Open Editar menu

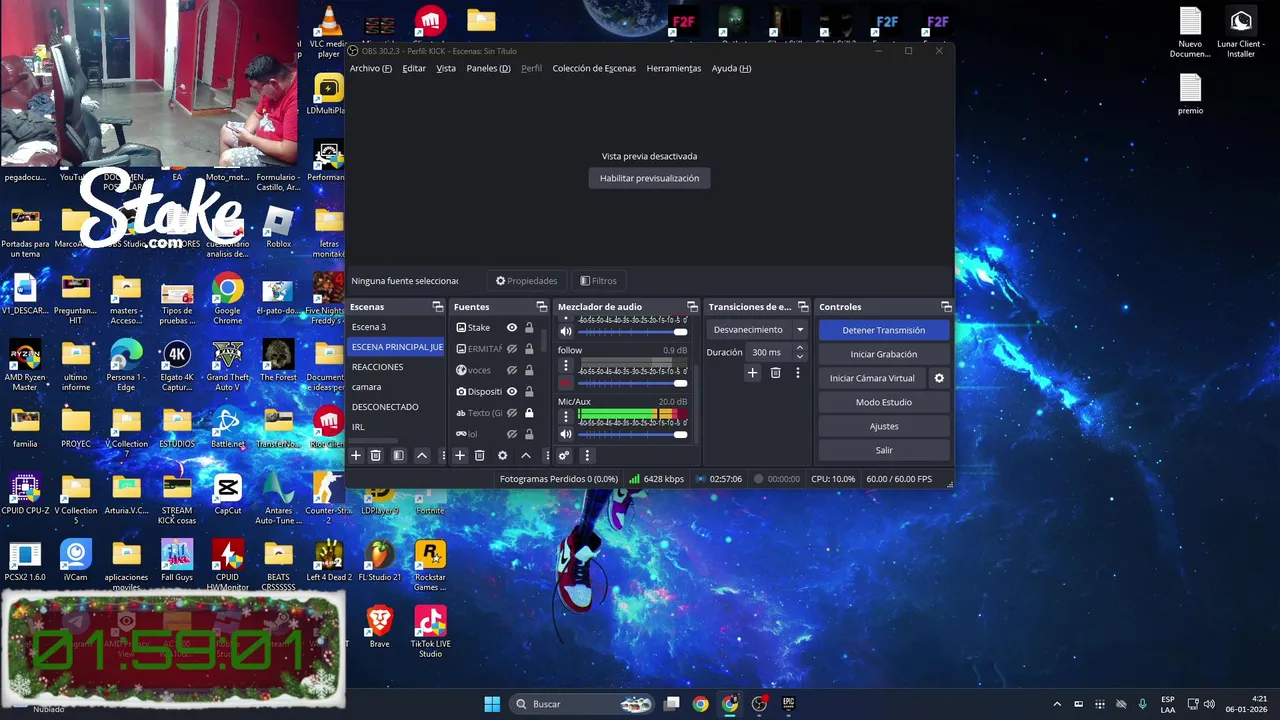[x=414, y=68]
